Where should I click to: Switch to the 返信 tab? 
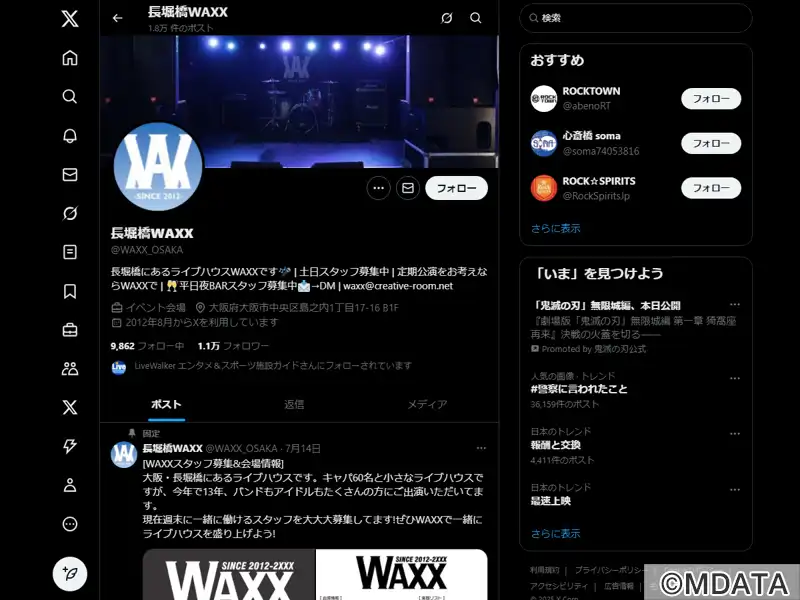click(x=294, y=405)
